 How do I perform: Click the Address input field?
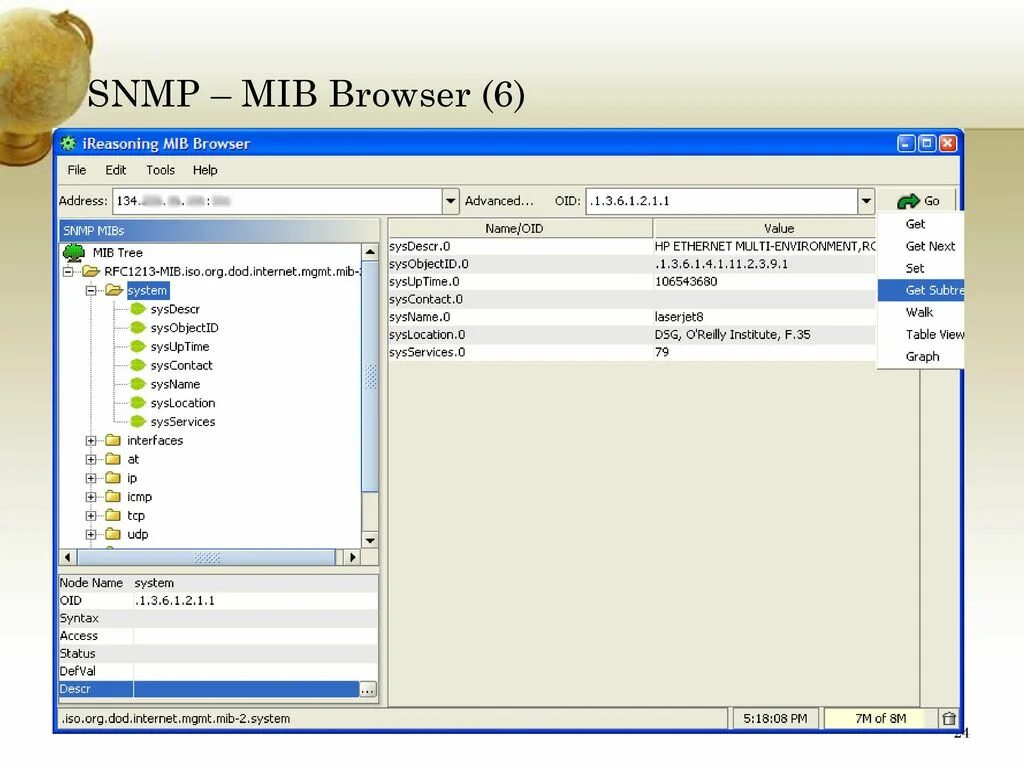278,201
